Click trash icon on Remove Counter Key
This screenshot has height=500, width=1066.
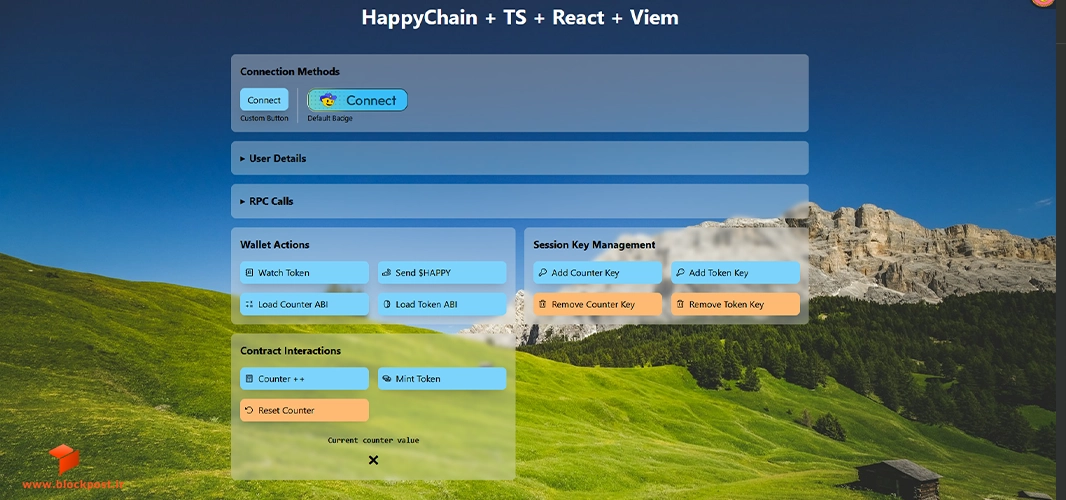pos(543,304)
